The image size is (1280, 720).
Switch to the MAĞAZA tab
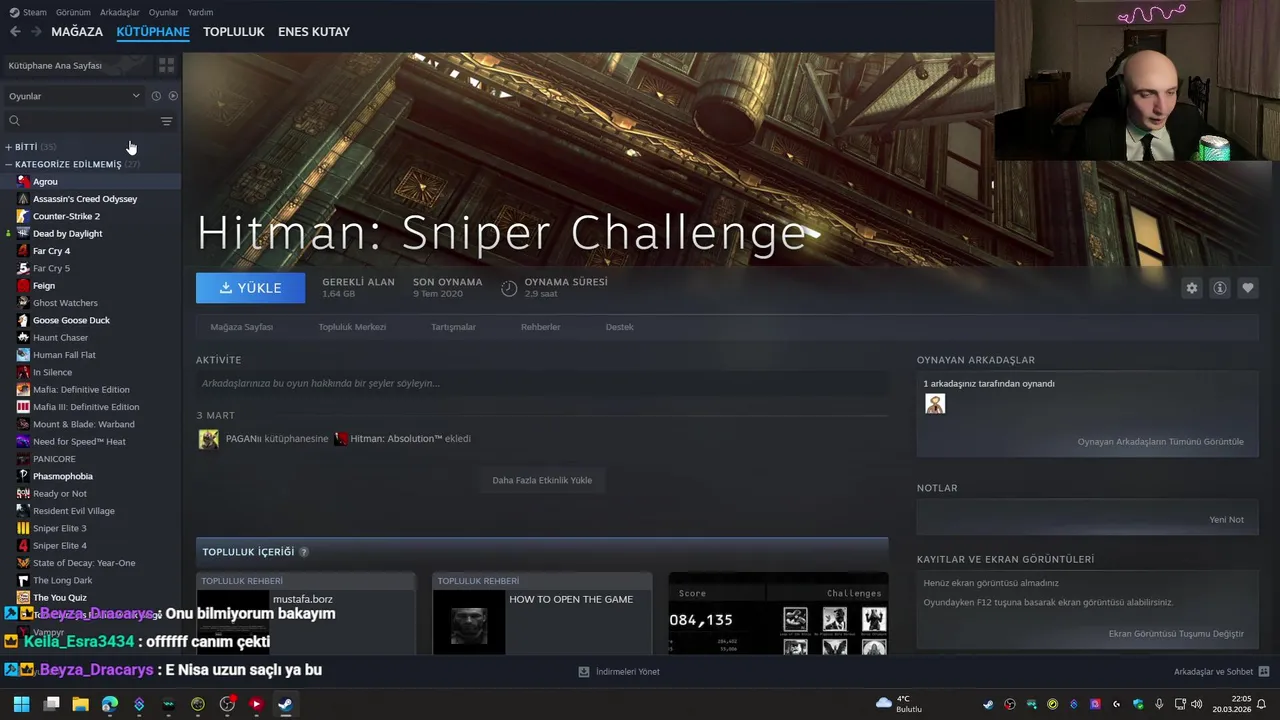[x=77, y=32]
